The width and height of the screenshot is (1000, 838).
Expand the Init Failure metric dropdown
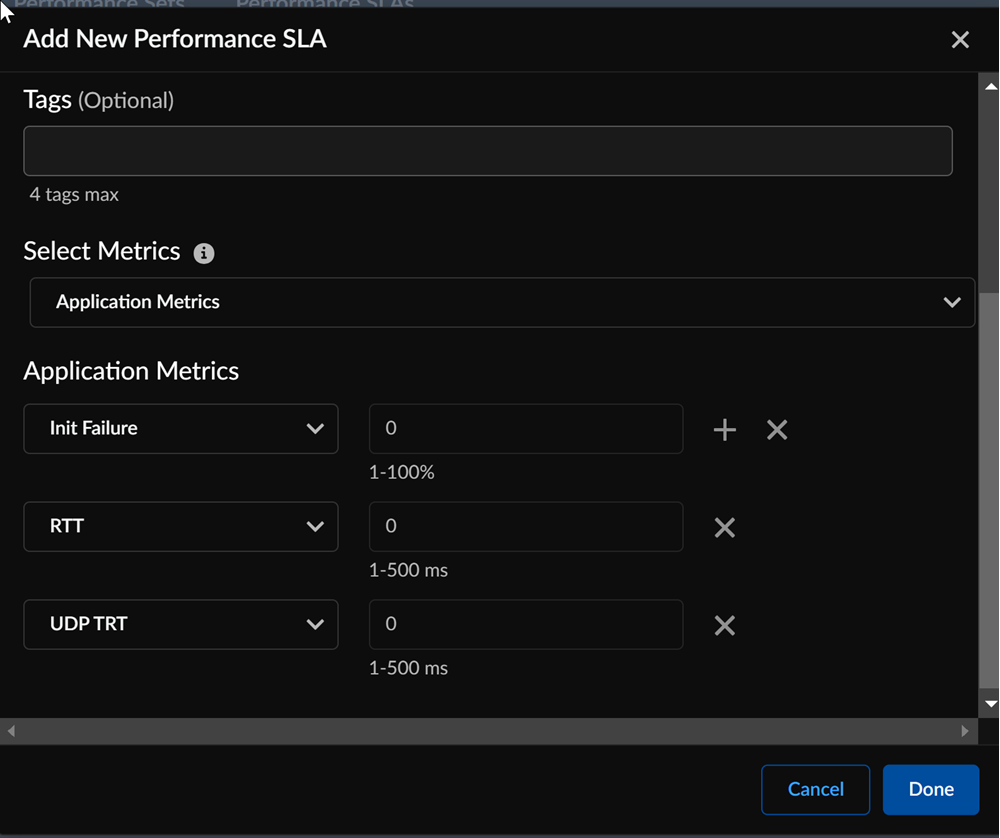(181, 429)
